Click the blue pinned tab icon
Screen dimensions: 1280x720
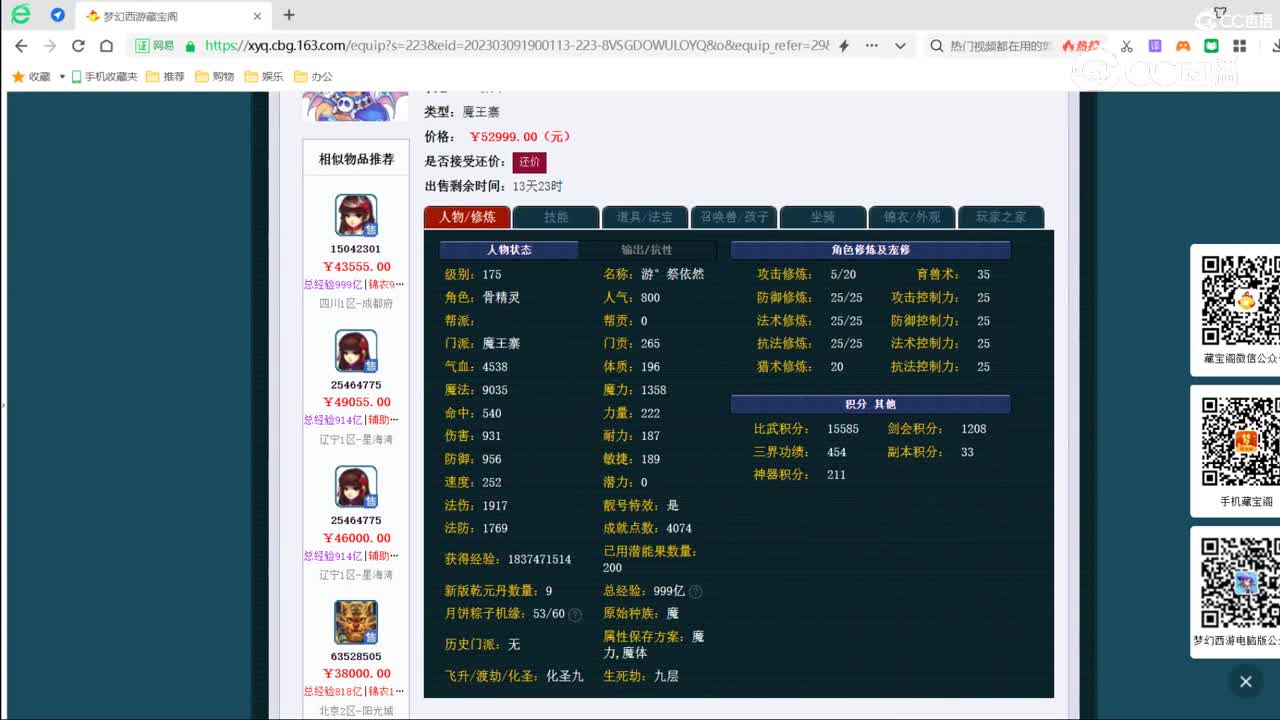58,15
